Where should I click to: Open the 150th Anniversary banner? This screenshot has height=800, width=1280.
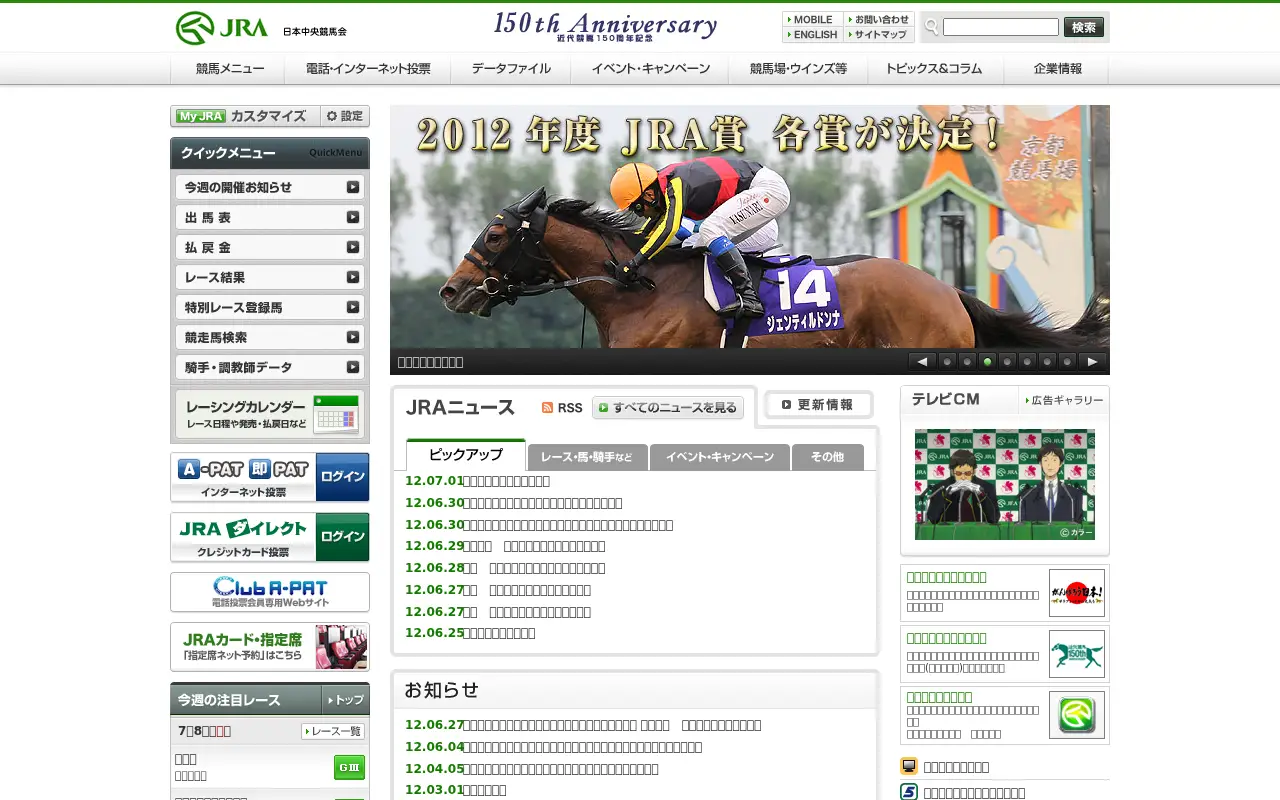(x=605, y=26)
